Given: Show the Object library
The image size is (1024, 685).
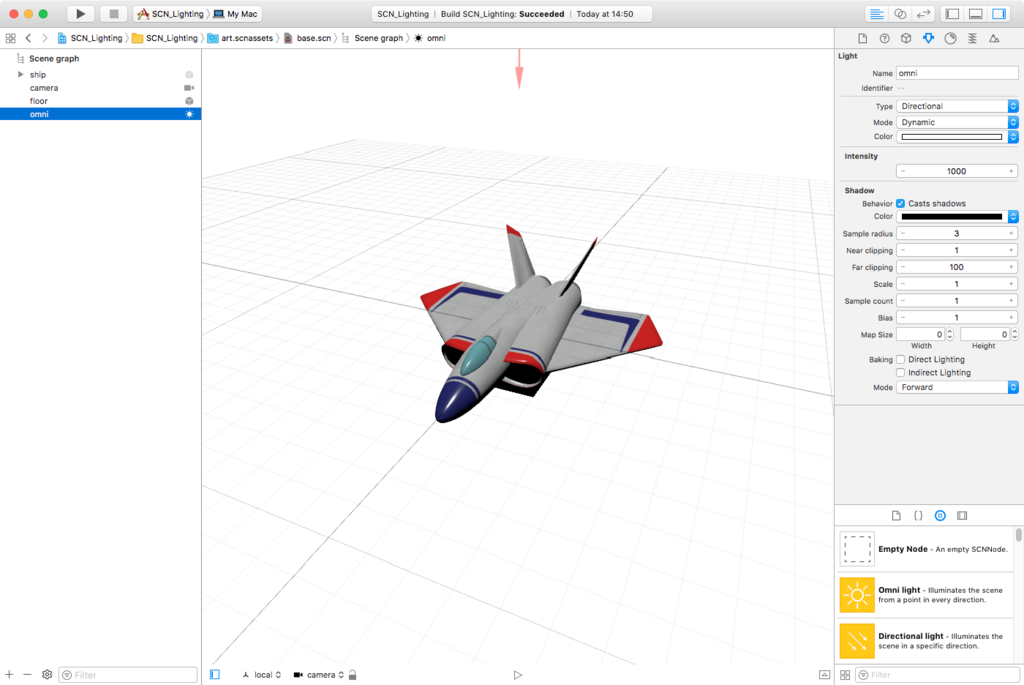Looking at the screenshot, I should pos(940,516).
